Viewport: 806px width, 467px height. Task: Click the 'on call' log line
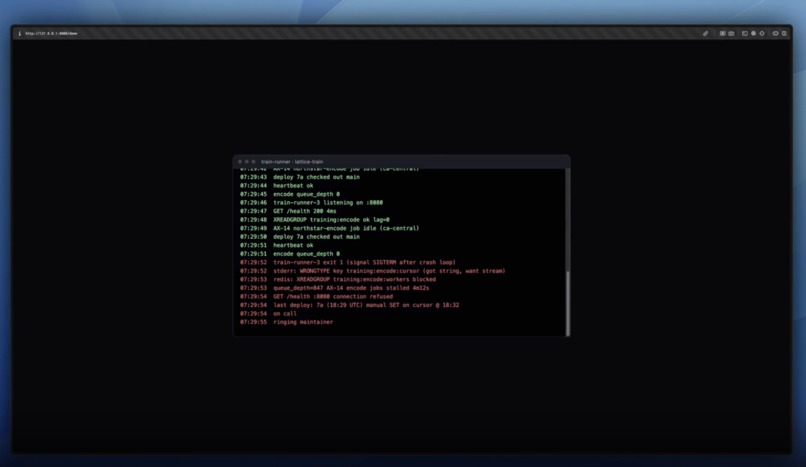(x=268, y=313)
